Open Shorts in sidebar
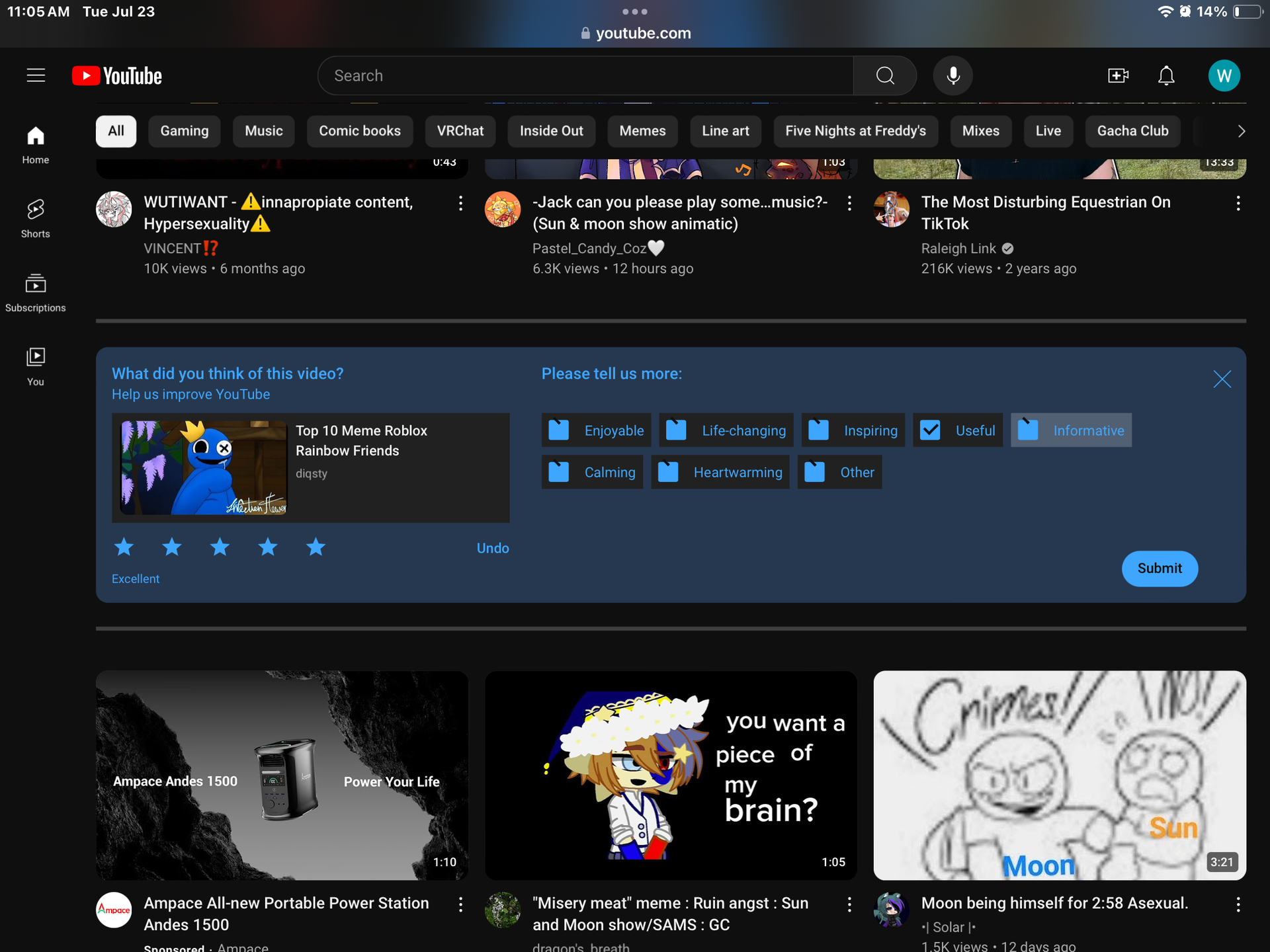This screenshot has width=1270, height=952. [x=36, y=219]
